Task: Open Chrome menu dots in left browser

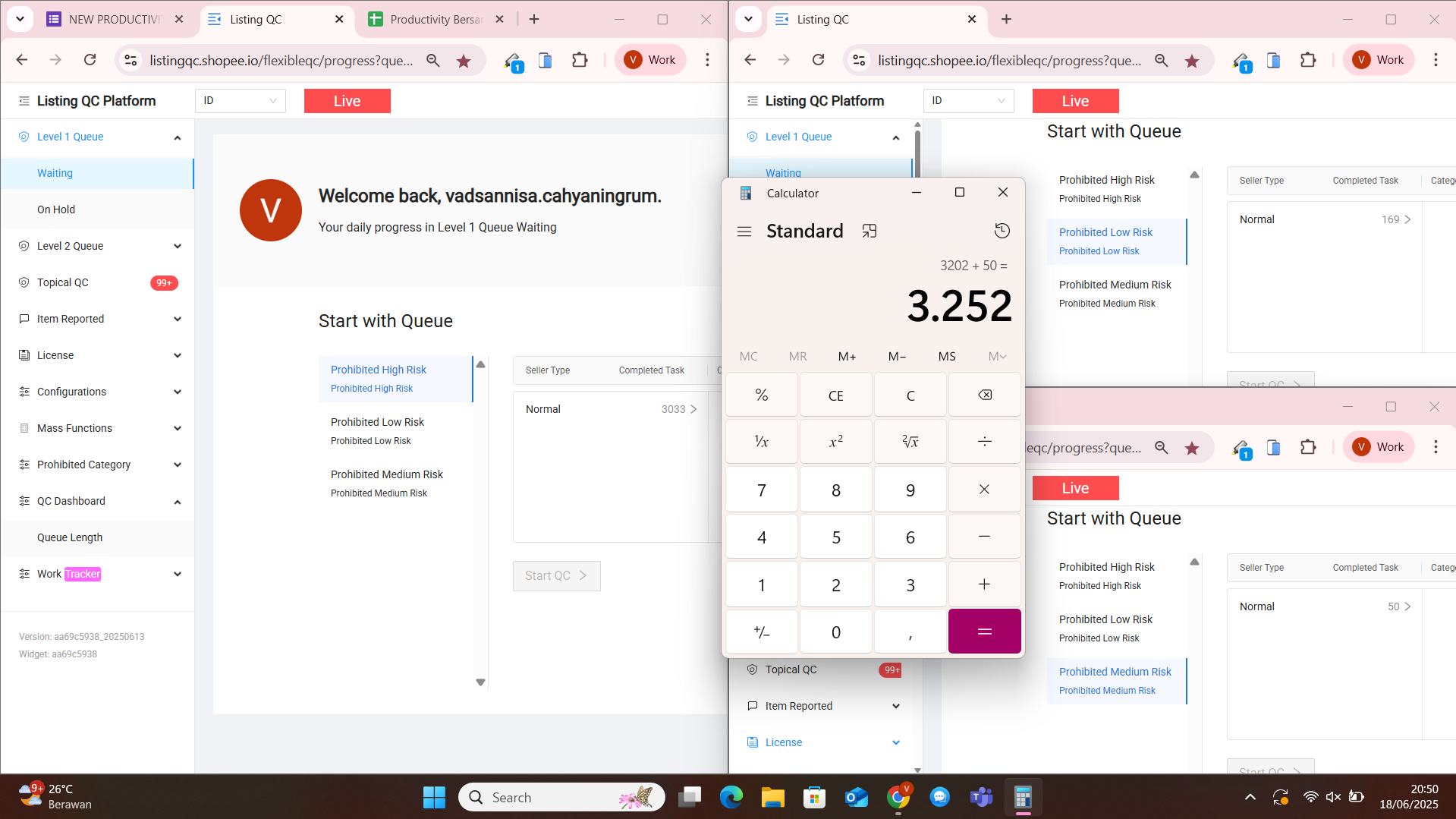Action: 707,60
